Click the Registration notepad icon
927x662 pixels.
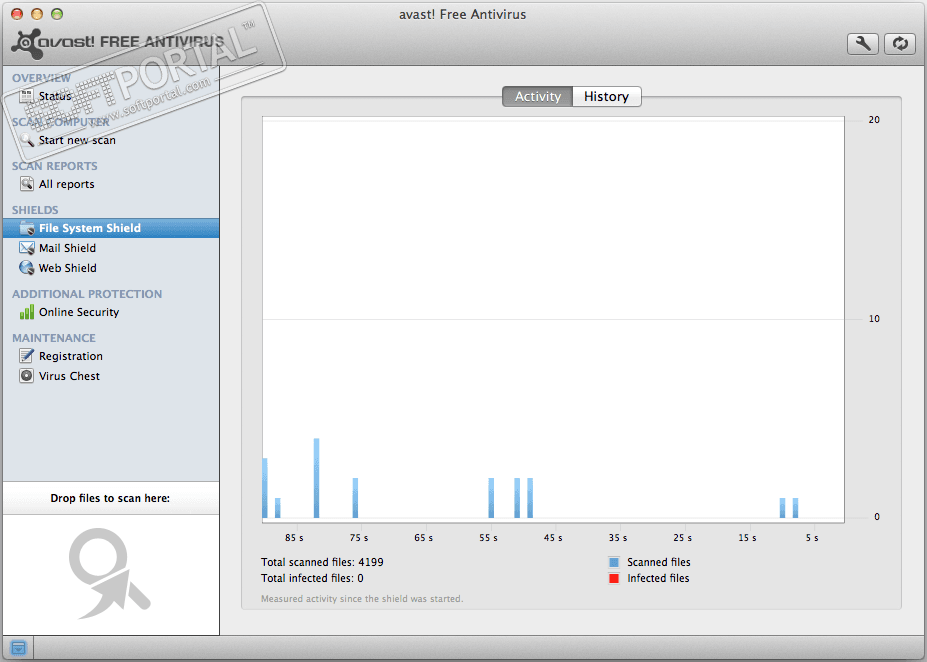coord(27,356)
